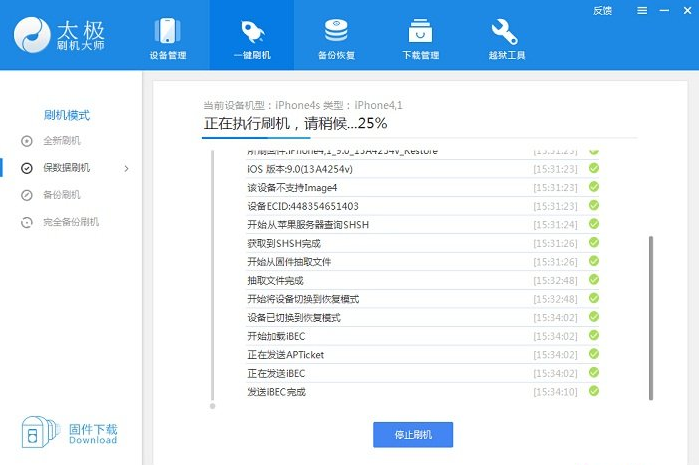700x465 pixels.
Task: Select log row 开始将设备切换到恢复模式
Action: (x=422, y=299)
